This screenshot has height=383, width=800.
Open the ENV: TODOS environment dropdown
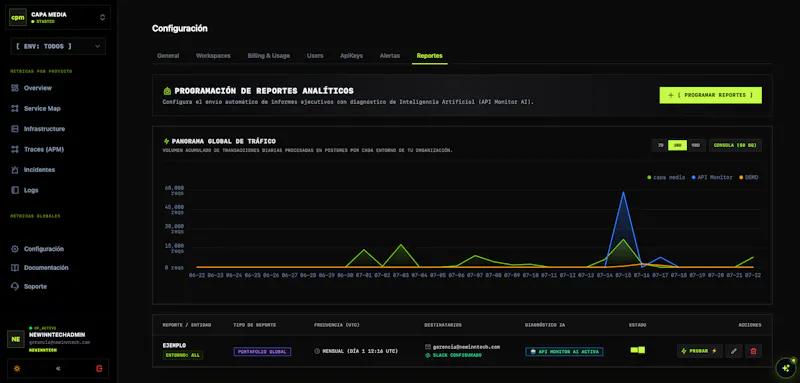click(x=58, y=46)
